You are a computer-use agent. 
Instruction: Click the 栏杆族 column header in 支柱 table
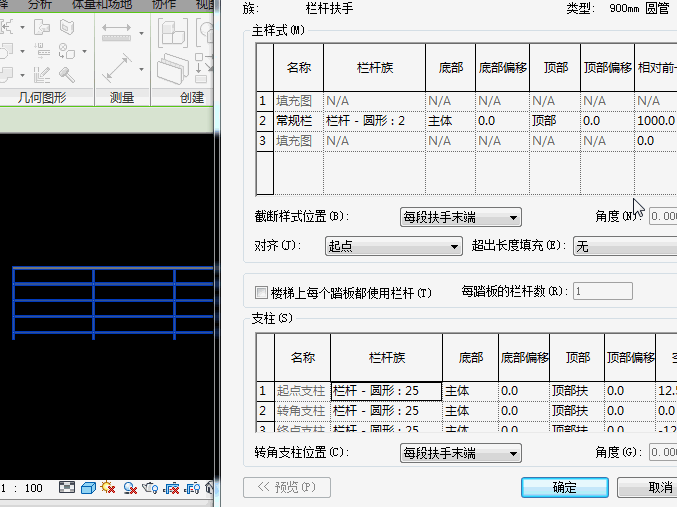(386, 358)
